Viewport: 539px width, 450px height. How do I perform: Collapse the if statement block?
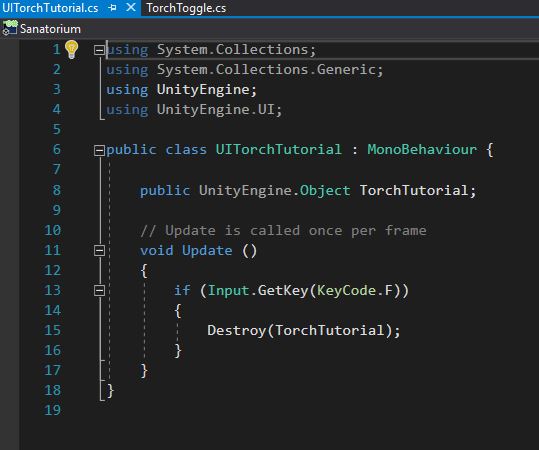click(99, 290)
